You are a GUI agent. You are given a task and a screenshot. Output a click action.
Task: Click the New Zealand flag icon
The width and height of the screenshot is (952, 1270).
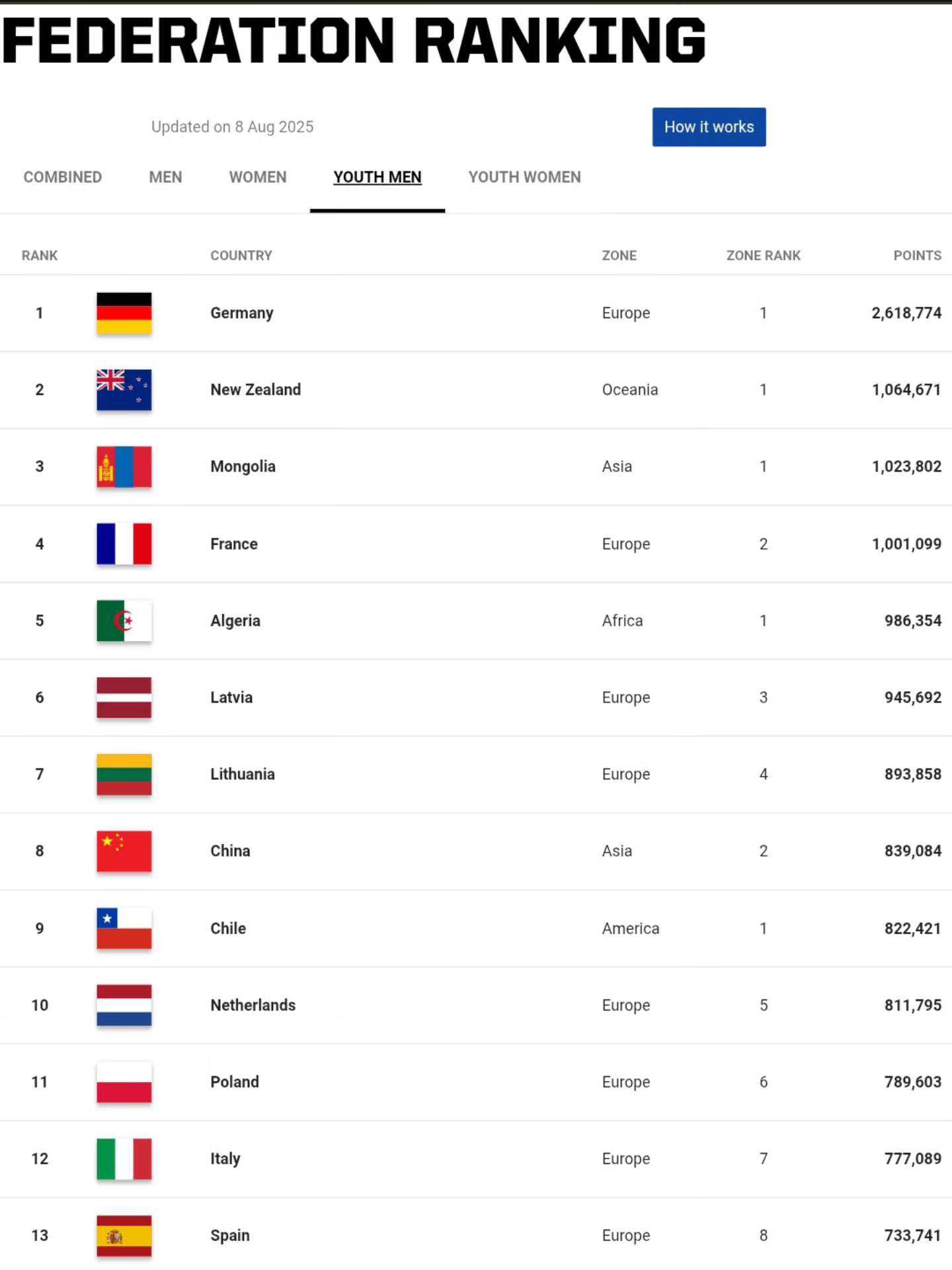point(124,390)
